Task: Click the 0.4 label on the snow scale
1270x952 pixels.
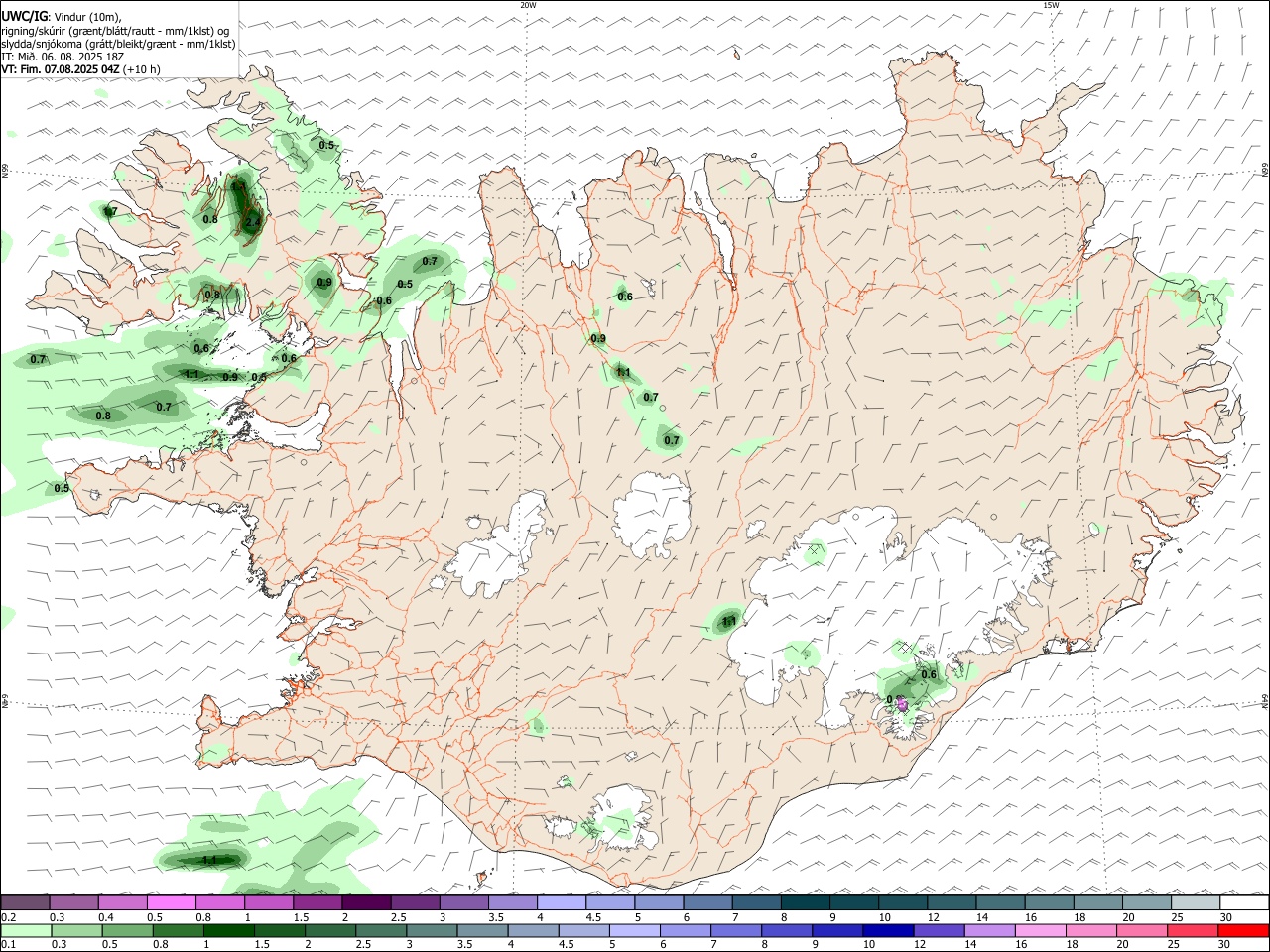Action: pyautogui.click(x=106, y=917)
